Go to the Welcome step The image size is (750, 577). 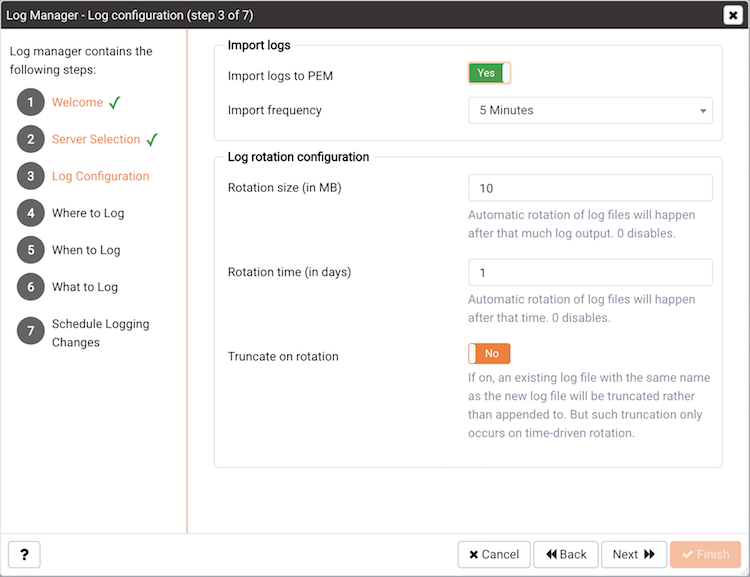77,102
